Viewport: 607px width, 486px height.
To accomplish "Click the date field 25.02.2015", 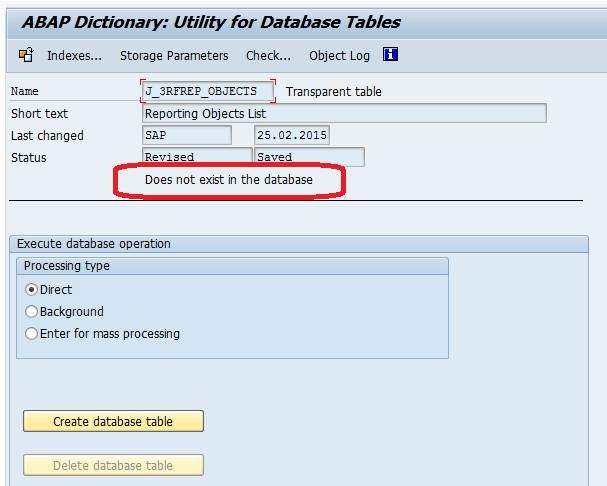I will coord(292,135).
